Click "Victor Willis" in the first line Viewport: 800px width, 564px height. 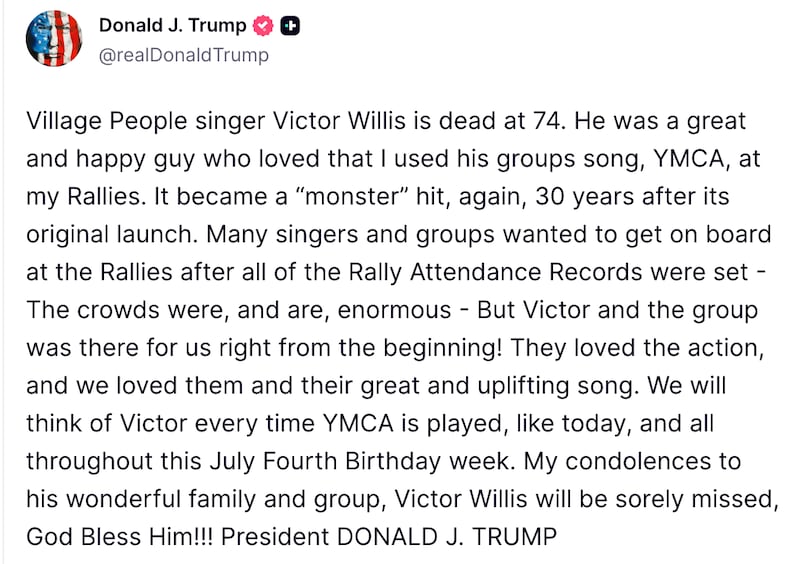point(339,121)
